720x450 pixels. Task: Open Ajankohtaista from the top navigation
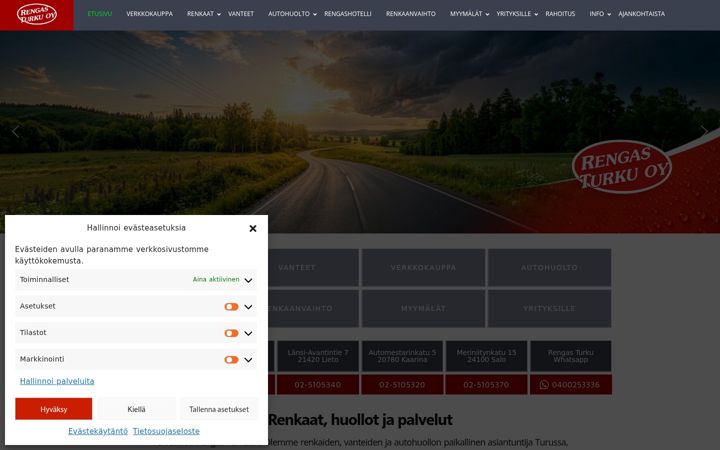[641, 14]
